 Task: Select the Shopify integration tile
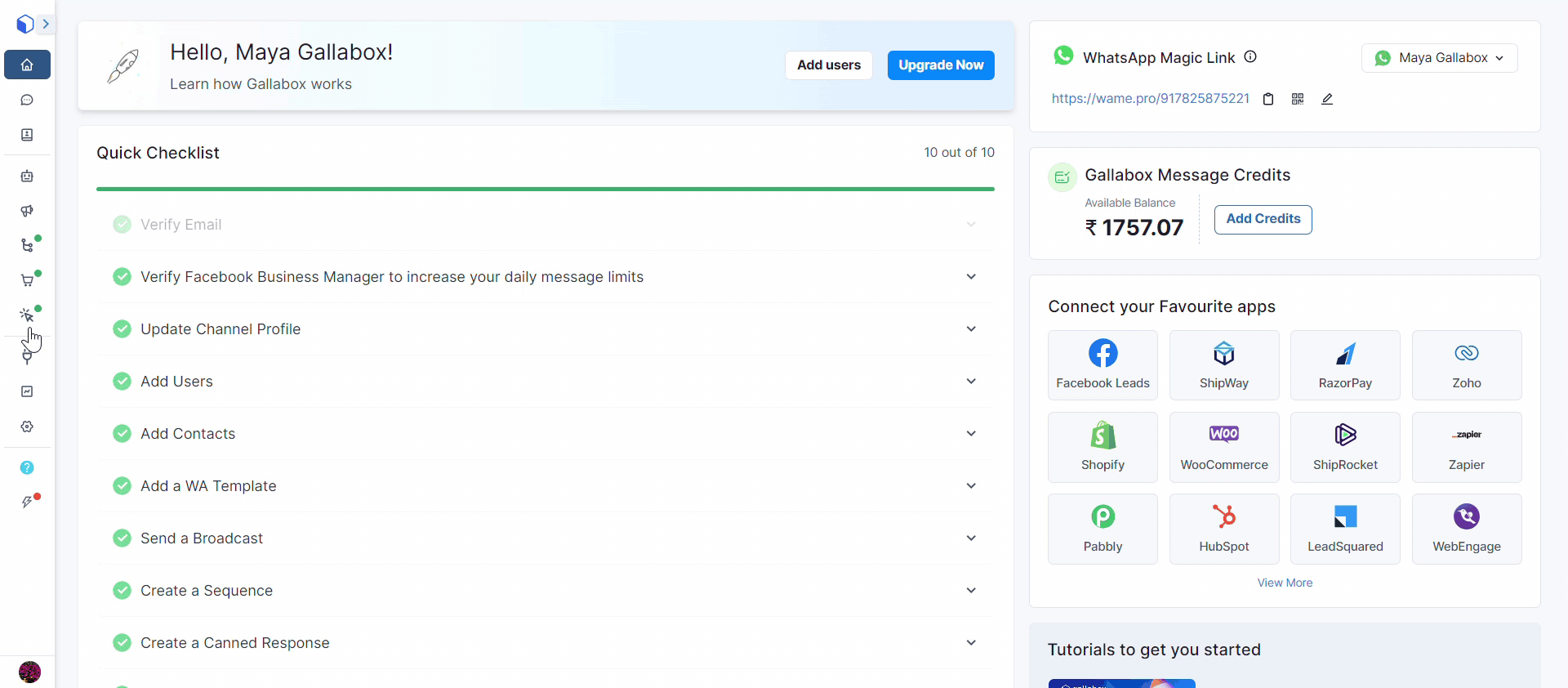click(1102, 447)
